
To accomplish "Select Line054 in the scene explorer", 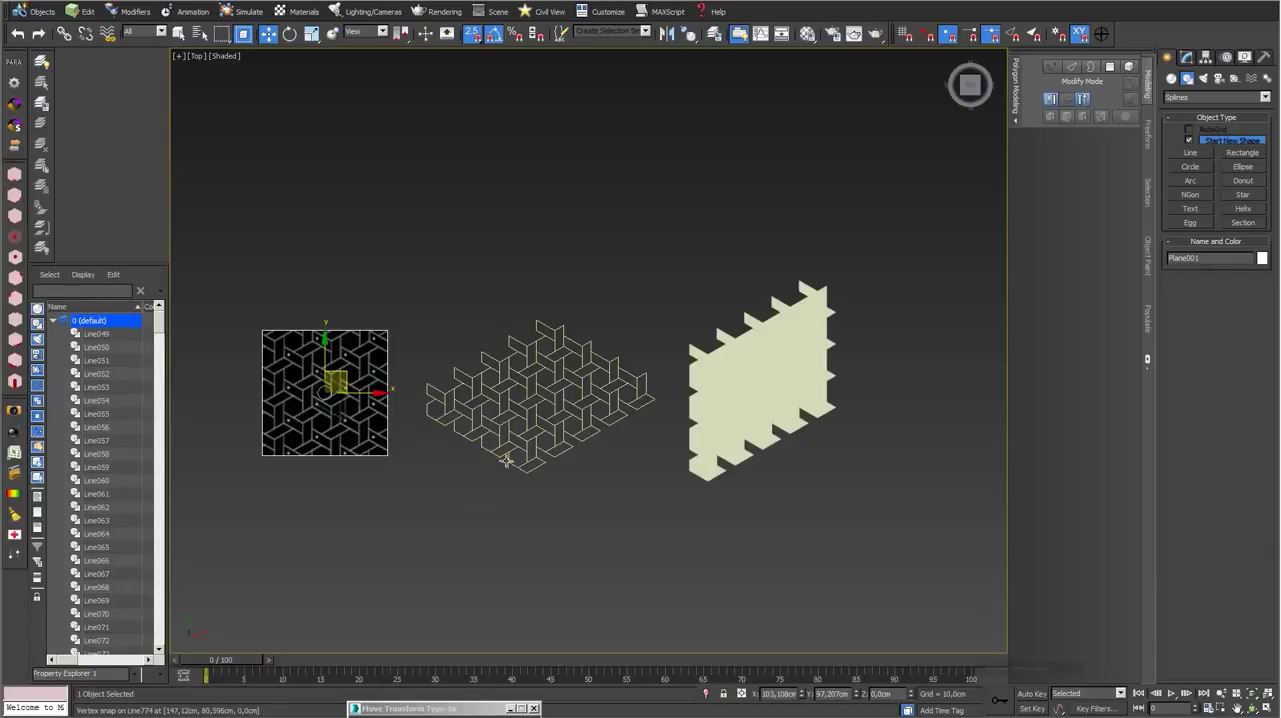I will tap(96, 400).
